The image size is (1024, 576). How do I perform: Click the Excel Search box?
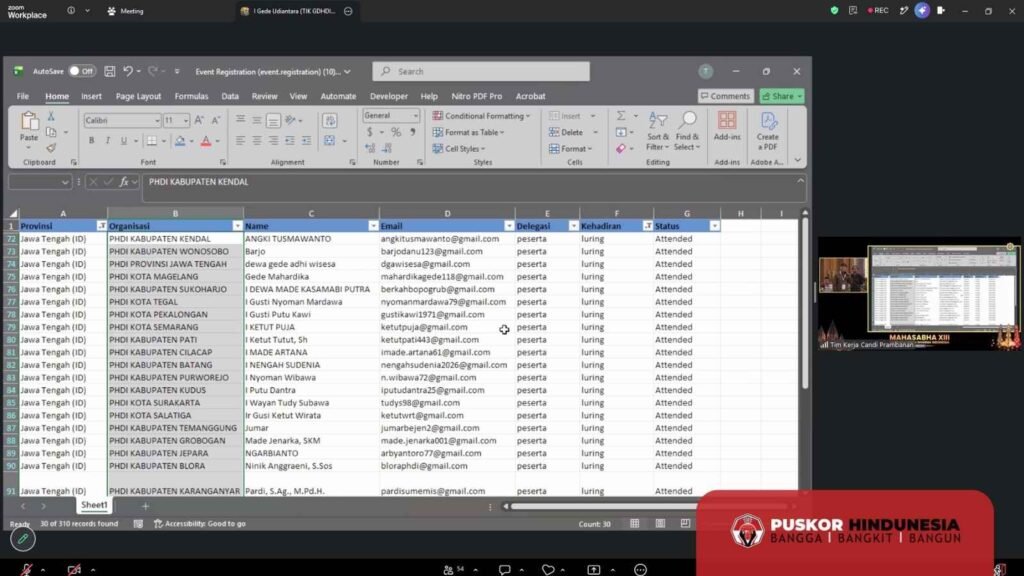[481, 71]
